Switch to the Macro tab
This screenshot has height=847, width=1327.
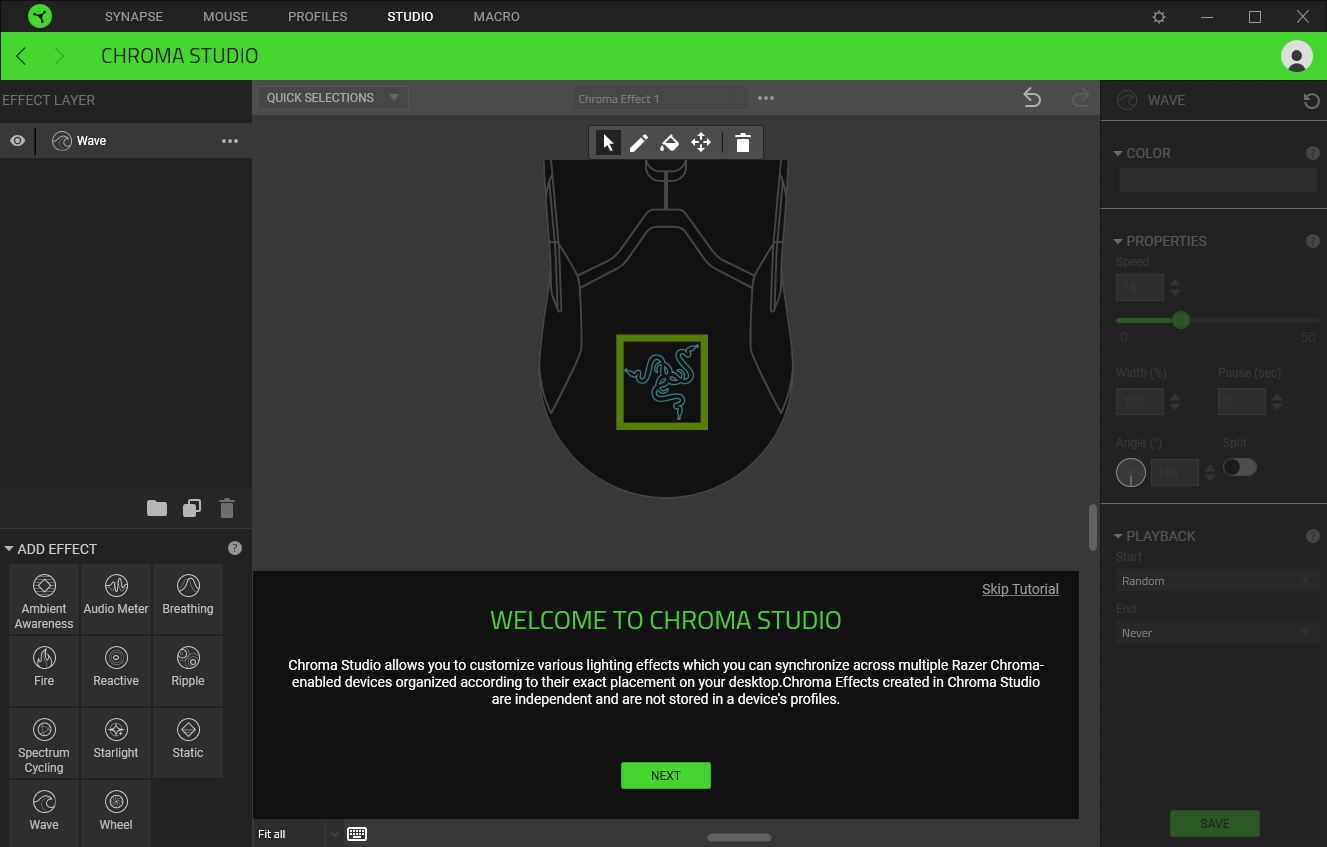pyautogui.click(x=497, y=17)
